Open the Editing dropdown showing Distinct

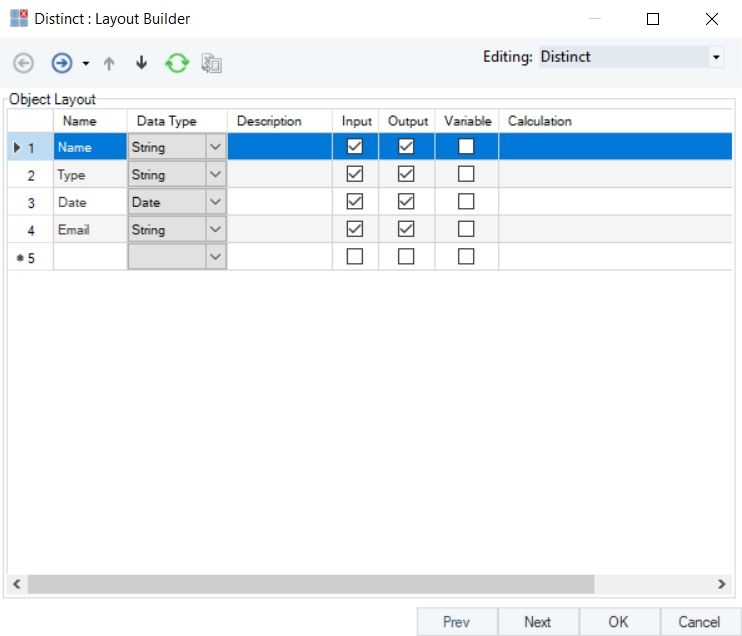pyautogui.click(x=716, y=58)
